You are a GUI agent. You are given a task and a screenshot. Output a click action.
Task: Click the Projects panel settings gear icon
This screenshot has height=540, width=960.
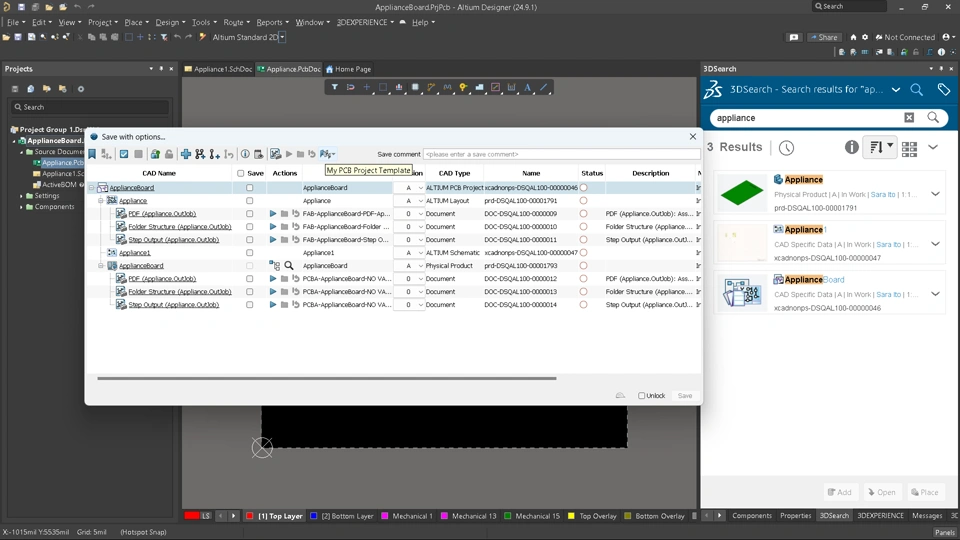pos(80,89)
